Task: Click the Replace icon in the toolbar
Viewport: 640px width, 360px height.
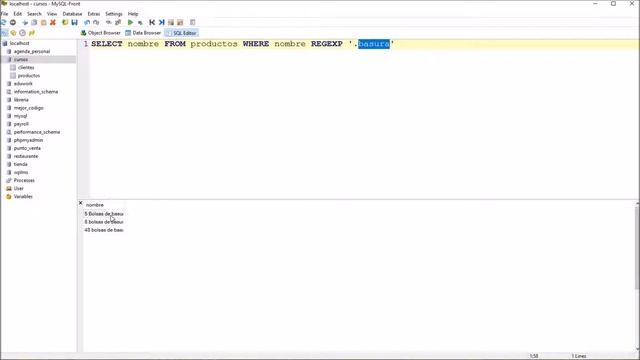Action: pos(118,22)
